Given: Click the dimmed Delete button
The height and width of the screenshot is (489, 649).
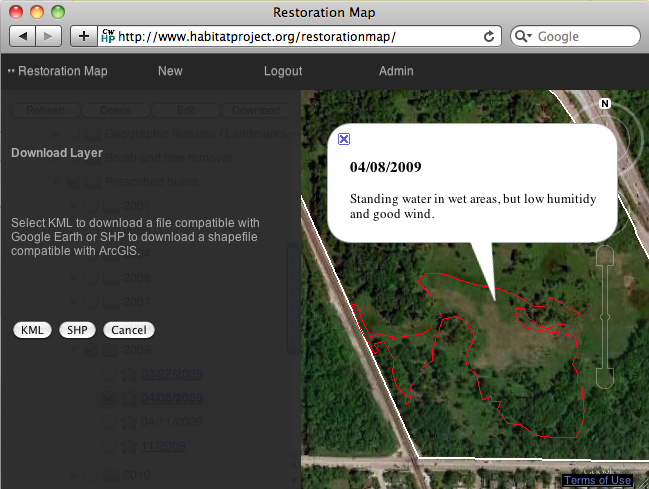Looking at the screenshot, I should click(x=115, y=110).
